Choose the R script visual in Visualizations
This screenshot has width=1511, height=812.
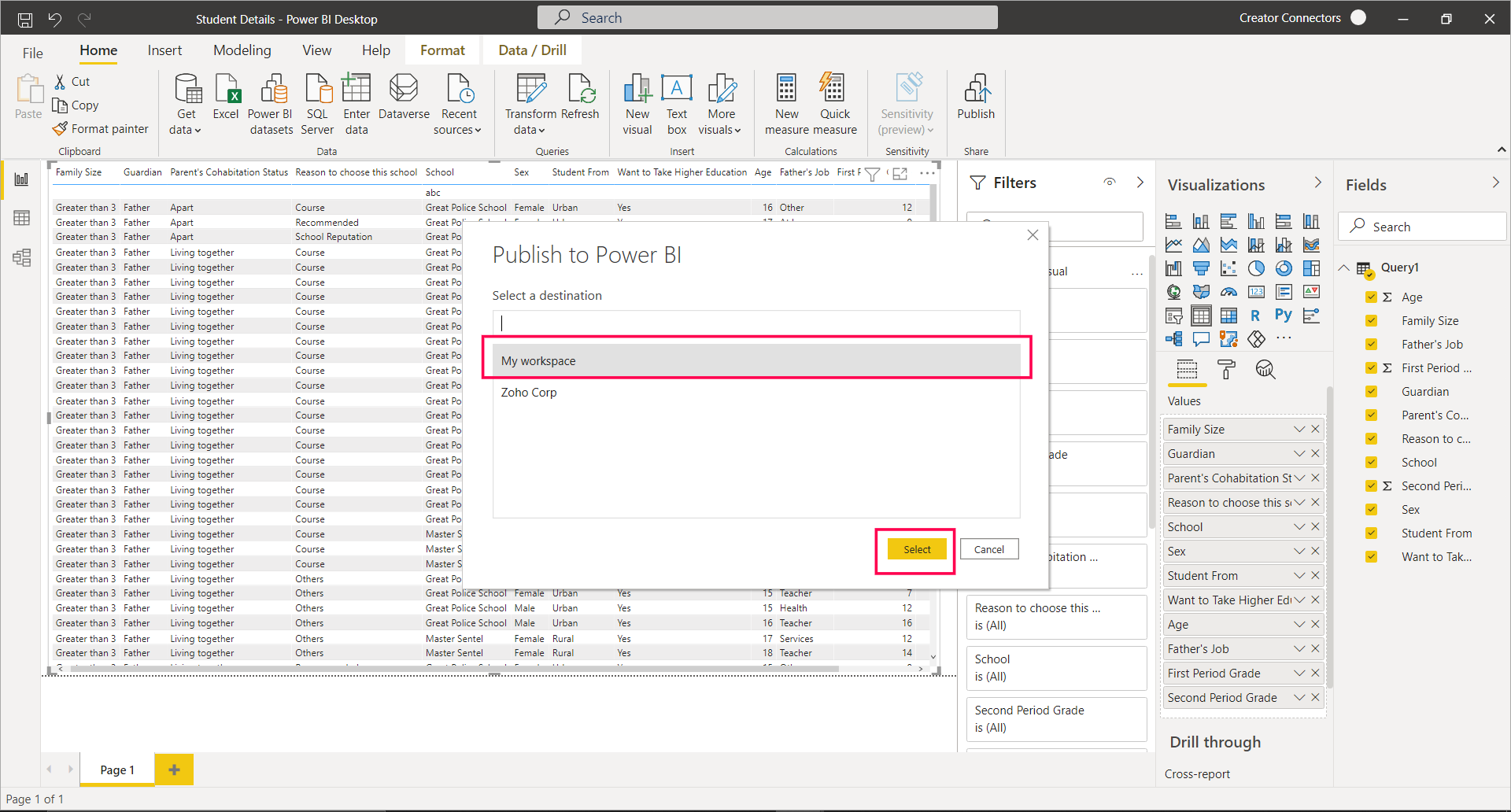click(1254, 315)
